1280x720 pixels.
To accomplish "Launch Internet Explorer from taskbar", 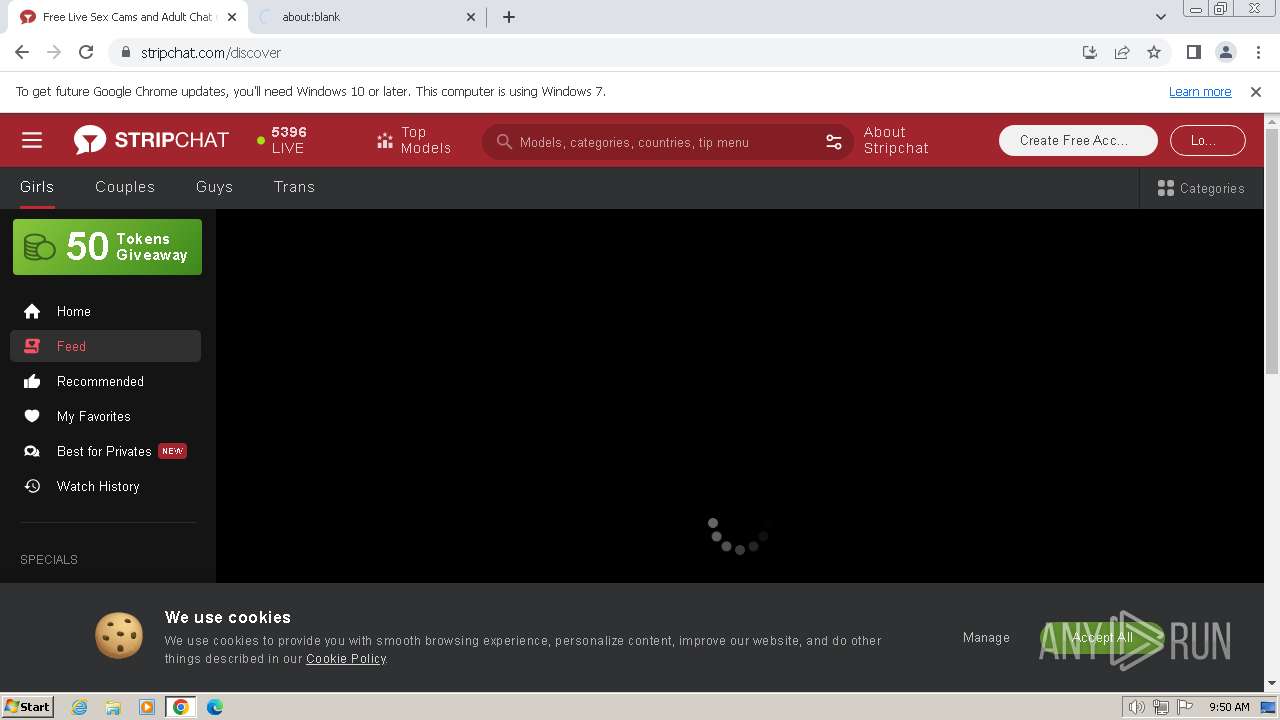I will 80,707.
